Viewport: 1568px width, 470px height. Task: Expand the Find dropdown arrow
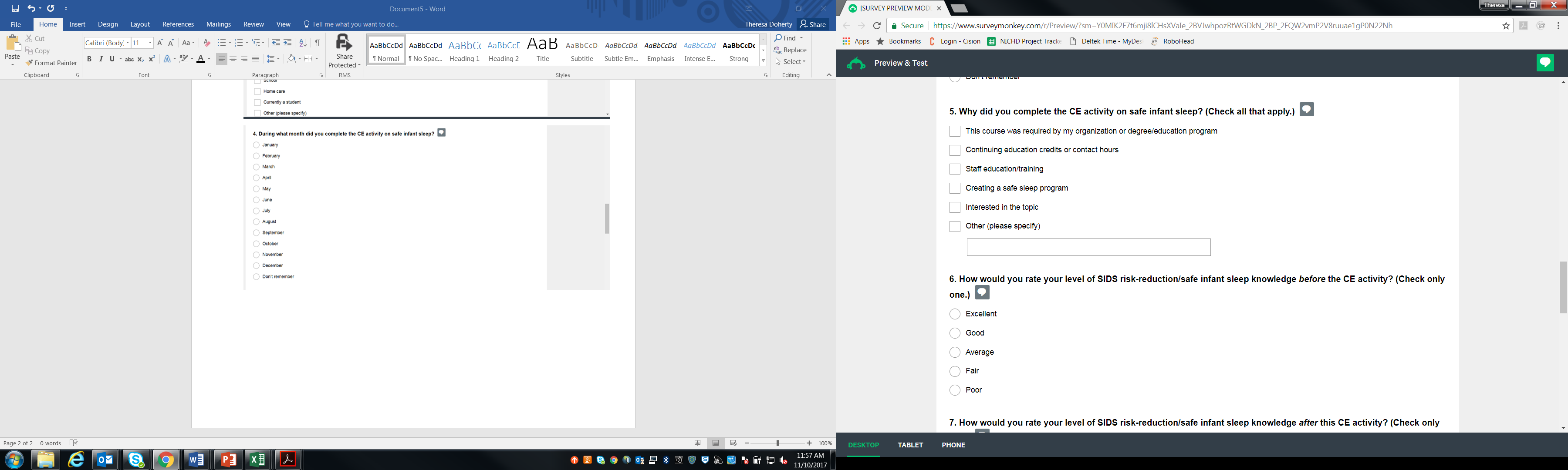click(x=801, y=38)
